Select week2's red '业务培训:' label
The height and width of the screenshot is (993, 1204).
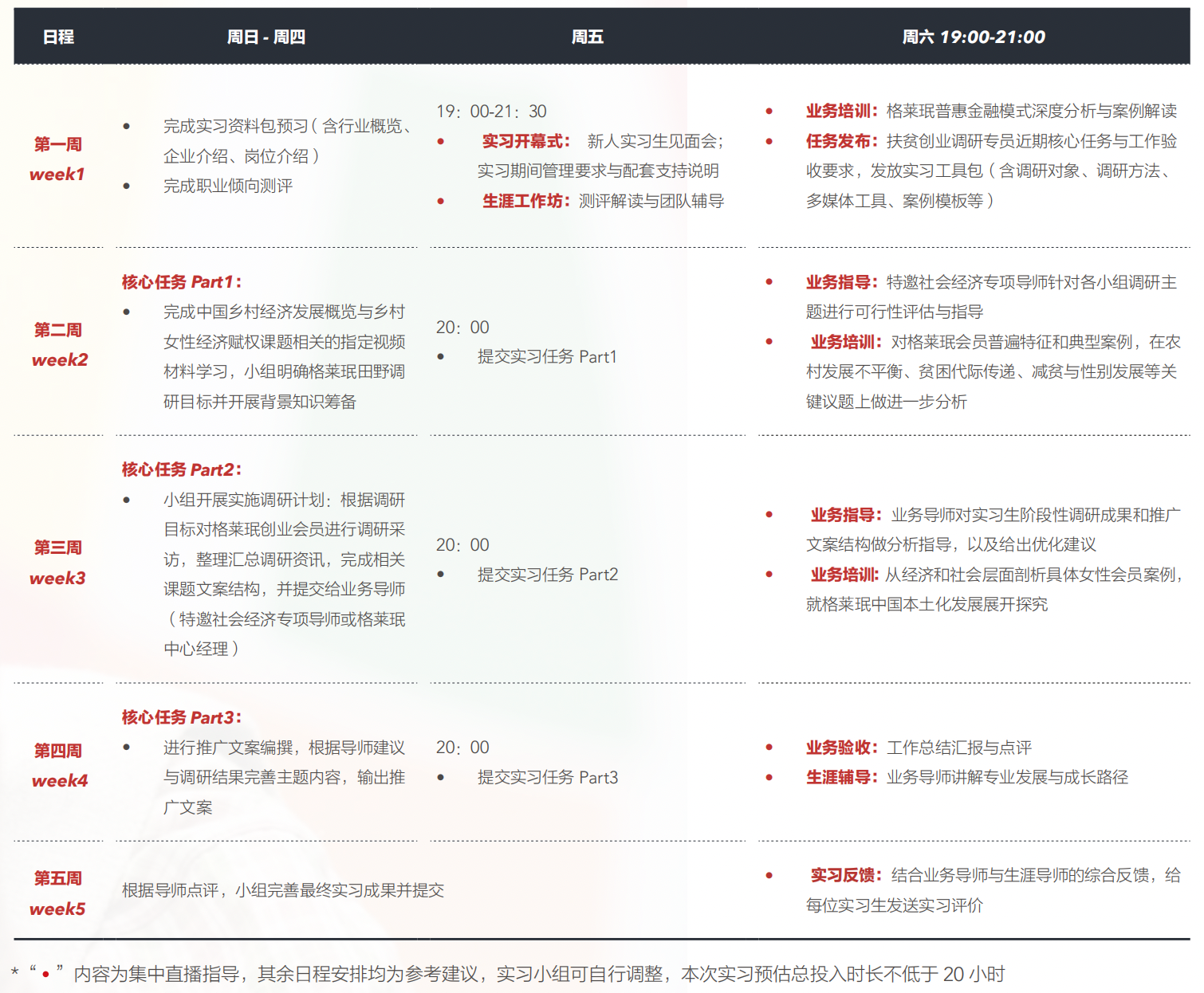[x=847, y=342]
